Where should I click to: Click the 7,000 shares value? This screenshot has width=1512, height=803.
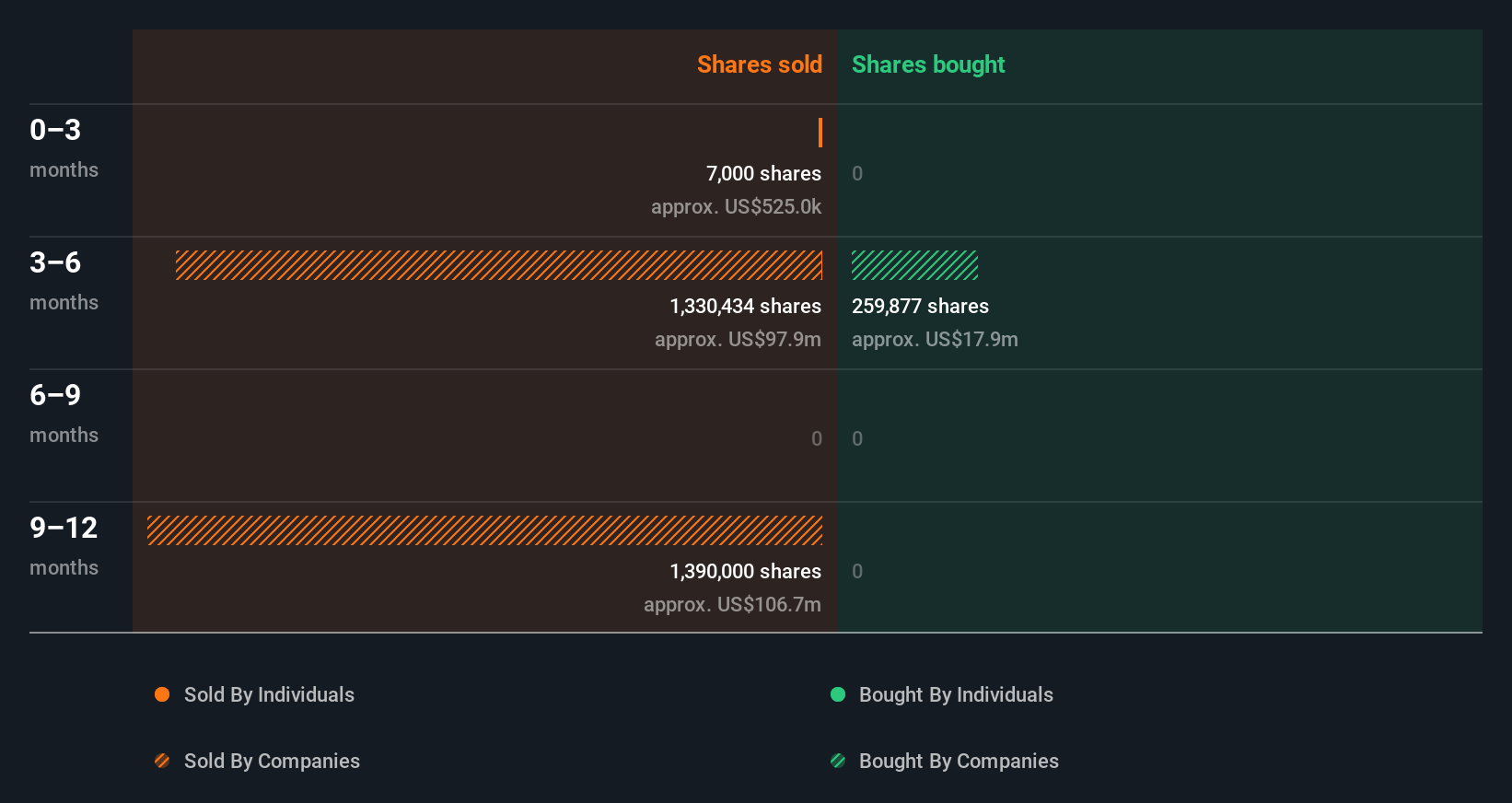(x=763, y=173)
